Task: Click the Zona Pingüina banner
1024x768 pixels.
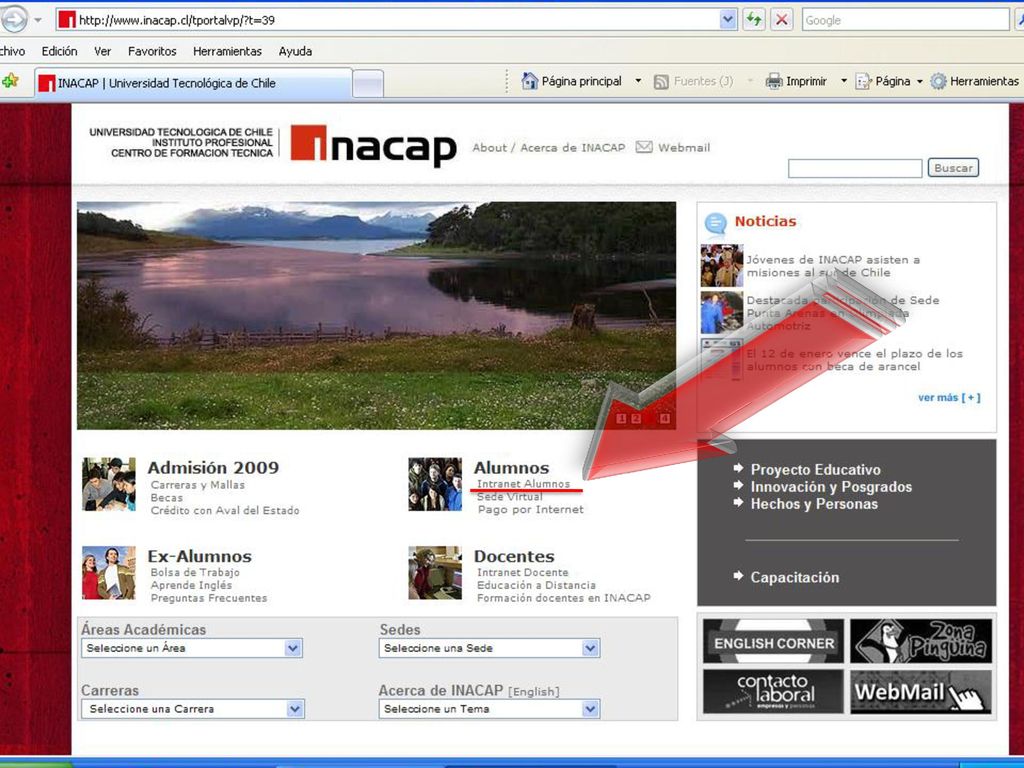Action: click(x=921, y=641)
